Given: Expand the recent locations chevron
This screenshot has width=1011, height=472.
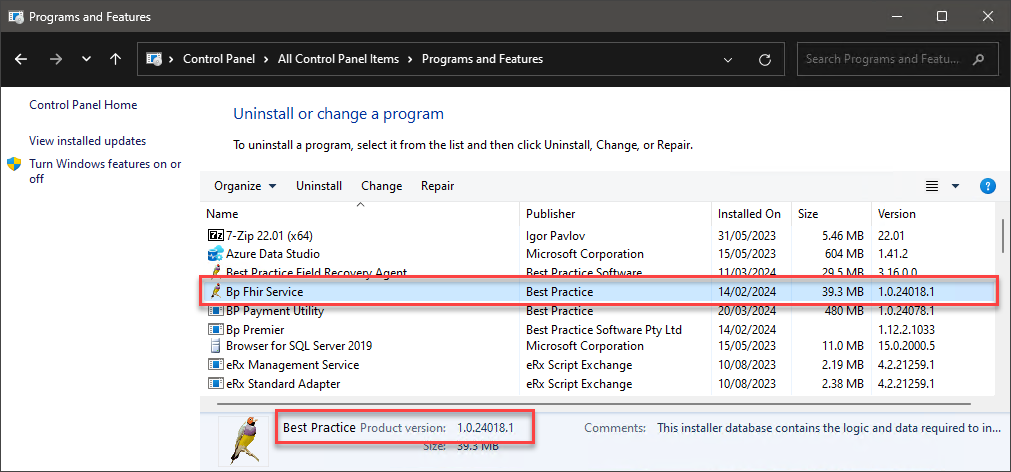Looking at the screenshot, I should coord(86,59).
